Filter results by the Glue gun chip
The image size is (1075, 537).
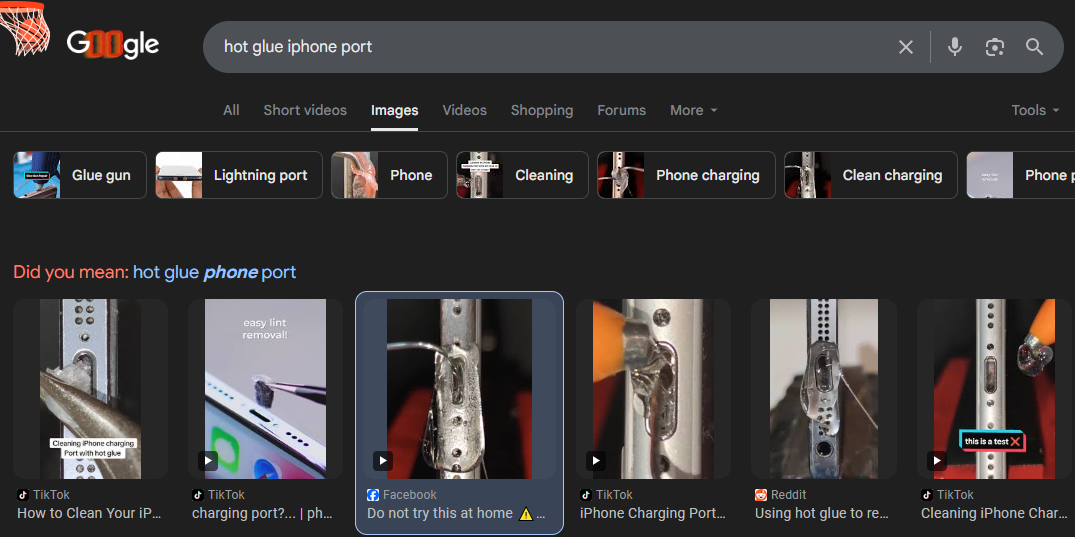click(x=80, y=175)
